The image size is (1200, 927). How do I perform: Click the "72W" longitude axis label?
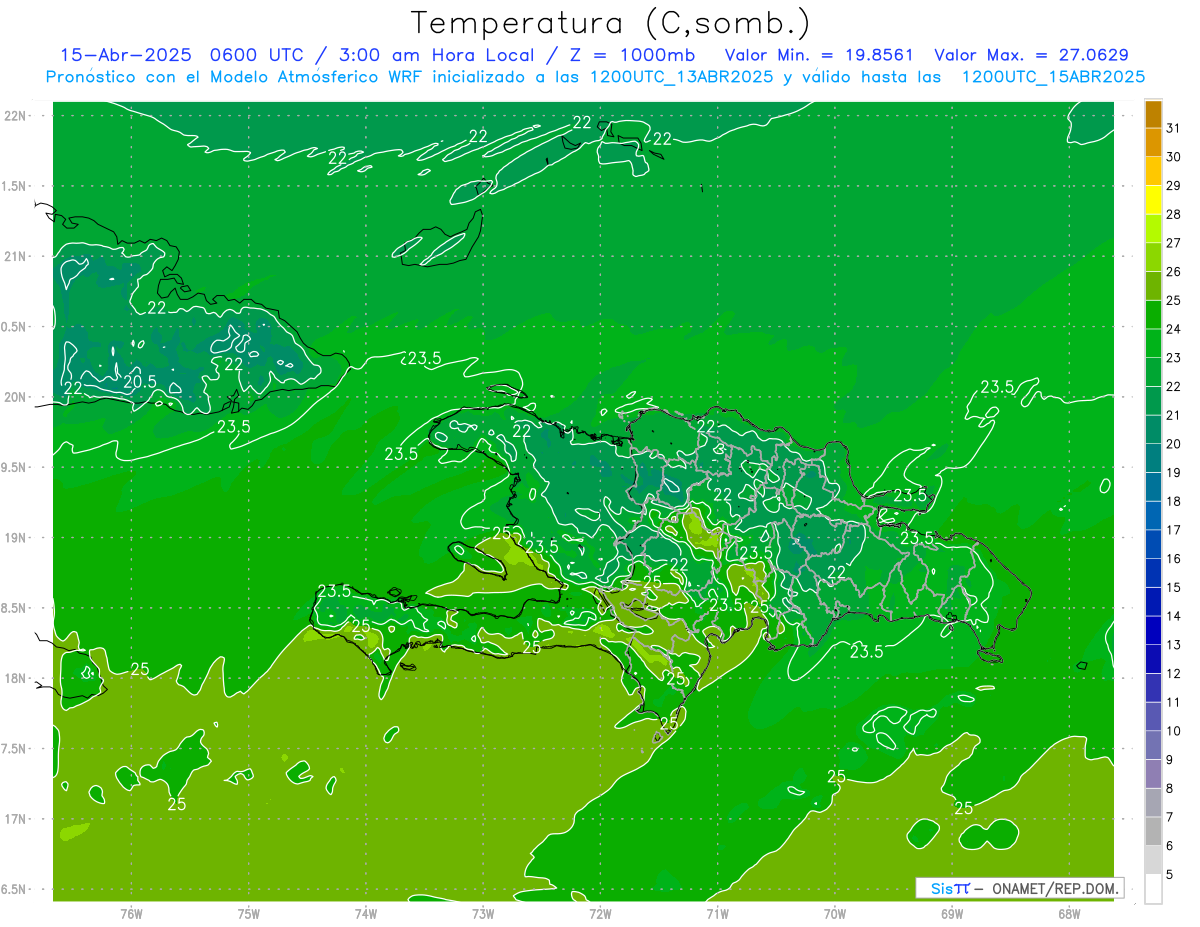pyautogui.click(x=600, y=914)
